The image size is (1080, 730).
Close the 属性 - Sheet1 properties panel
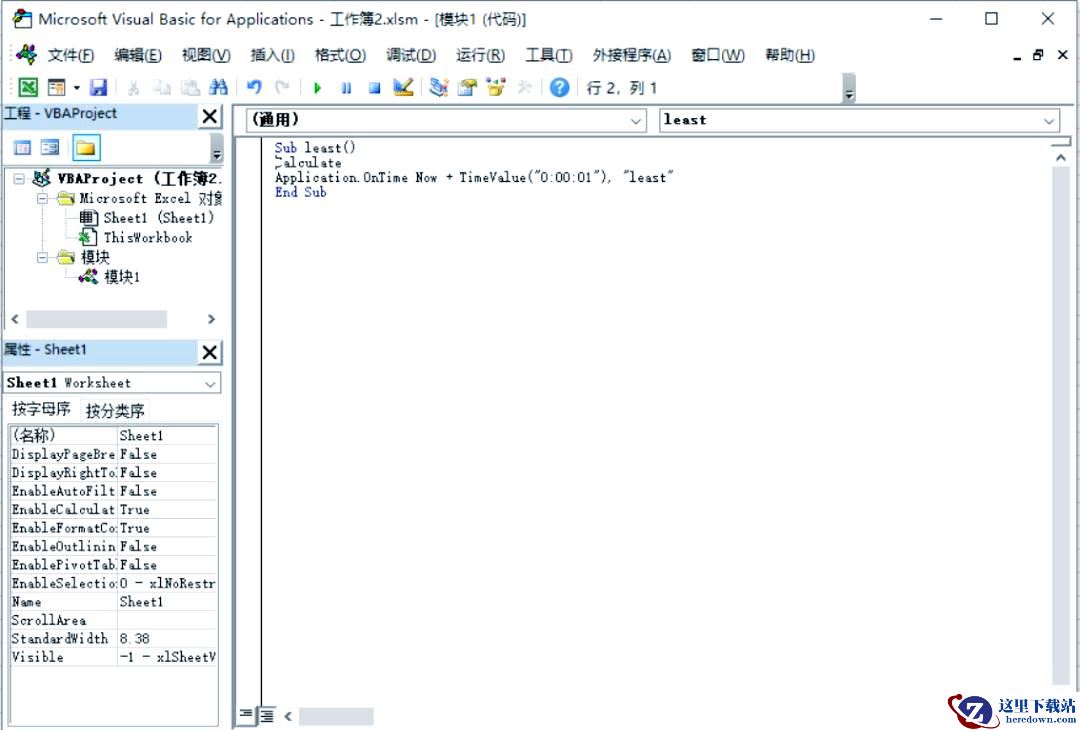pos(209,352)
